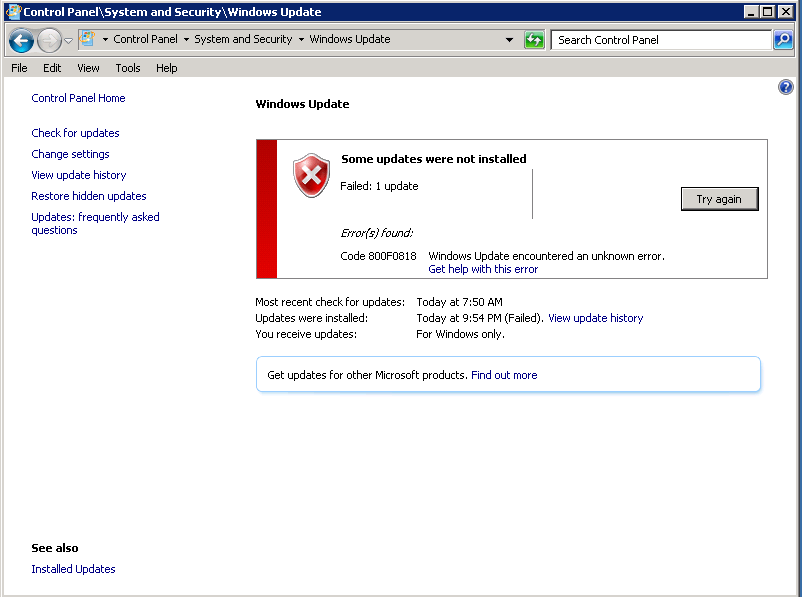Click the Code 800F0818 text
The width and height of the screenshot is (802, 597).
pos(378,256)
